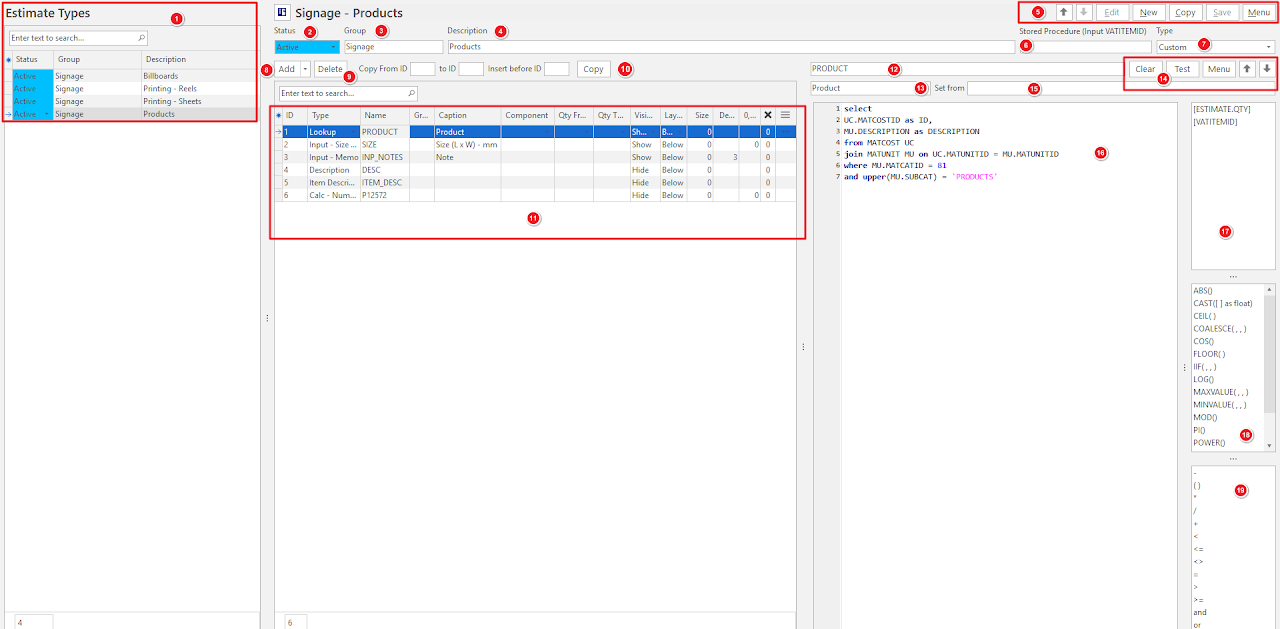Image resolution: width=1280 pixels, height=629 pixels.
Task: Click the Test button
Action: pos(1182,69)
